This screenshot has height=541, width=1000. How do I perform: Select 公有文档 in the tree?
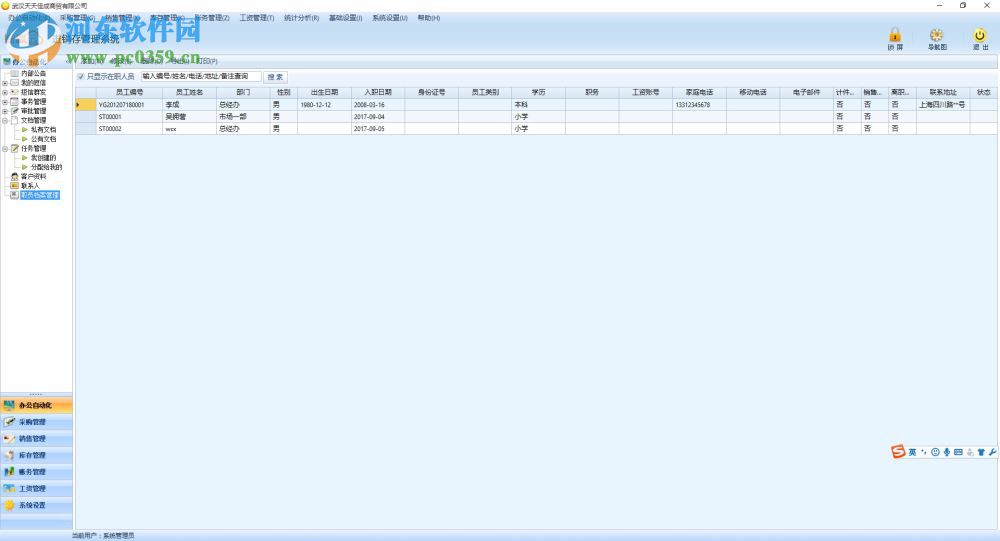(x=43, y=139)
